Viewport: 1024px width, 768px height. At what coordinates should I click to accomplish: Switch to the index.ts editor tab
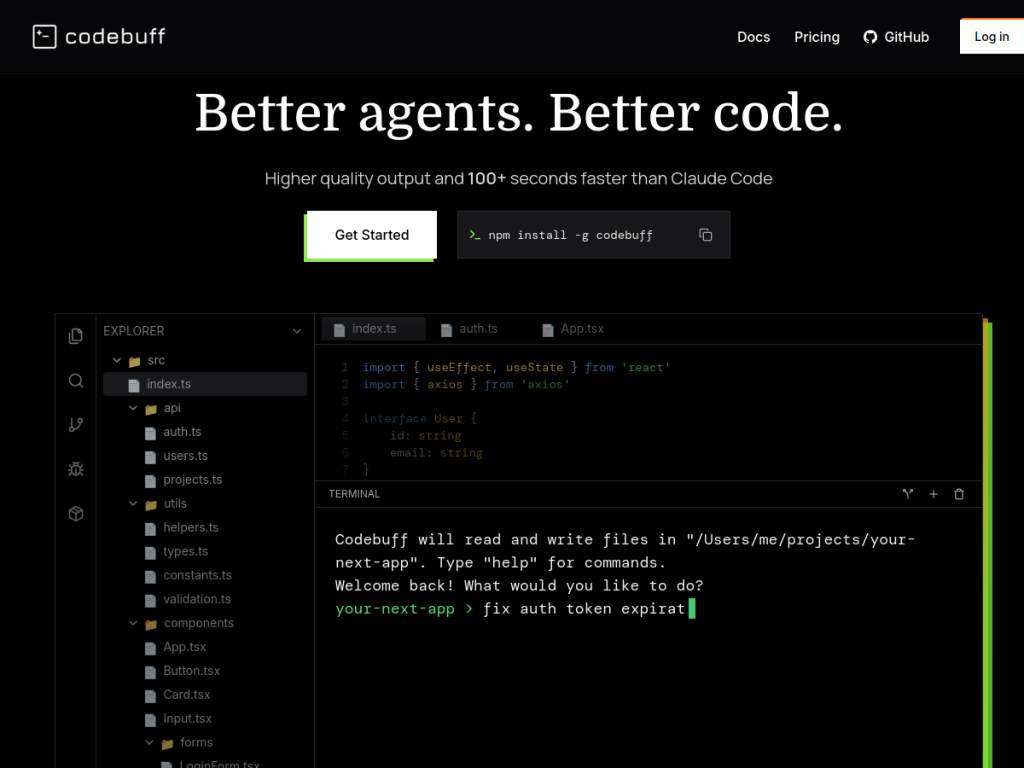point(374,329)
